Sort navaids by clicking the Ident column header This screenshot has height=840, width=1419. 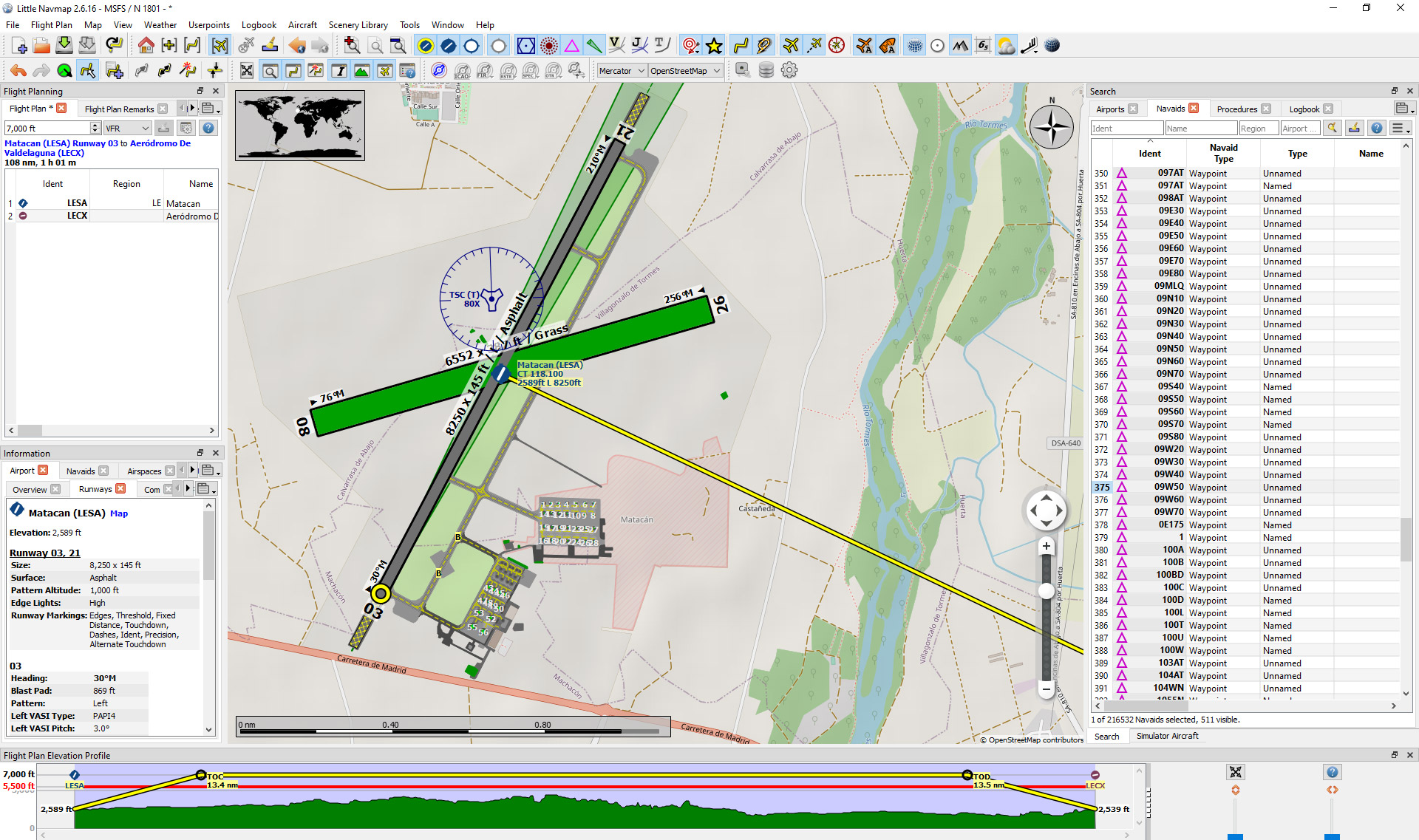1149,153
